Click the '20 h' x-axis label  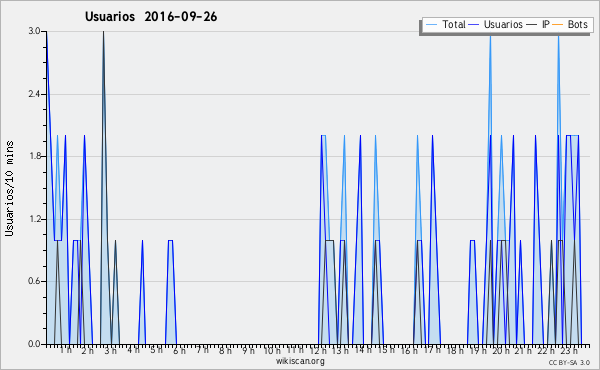coord(501,350)
